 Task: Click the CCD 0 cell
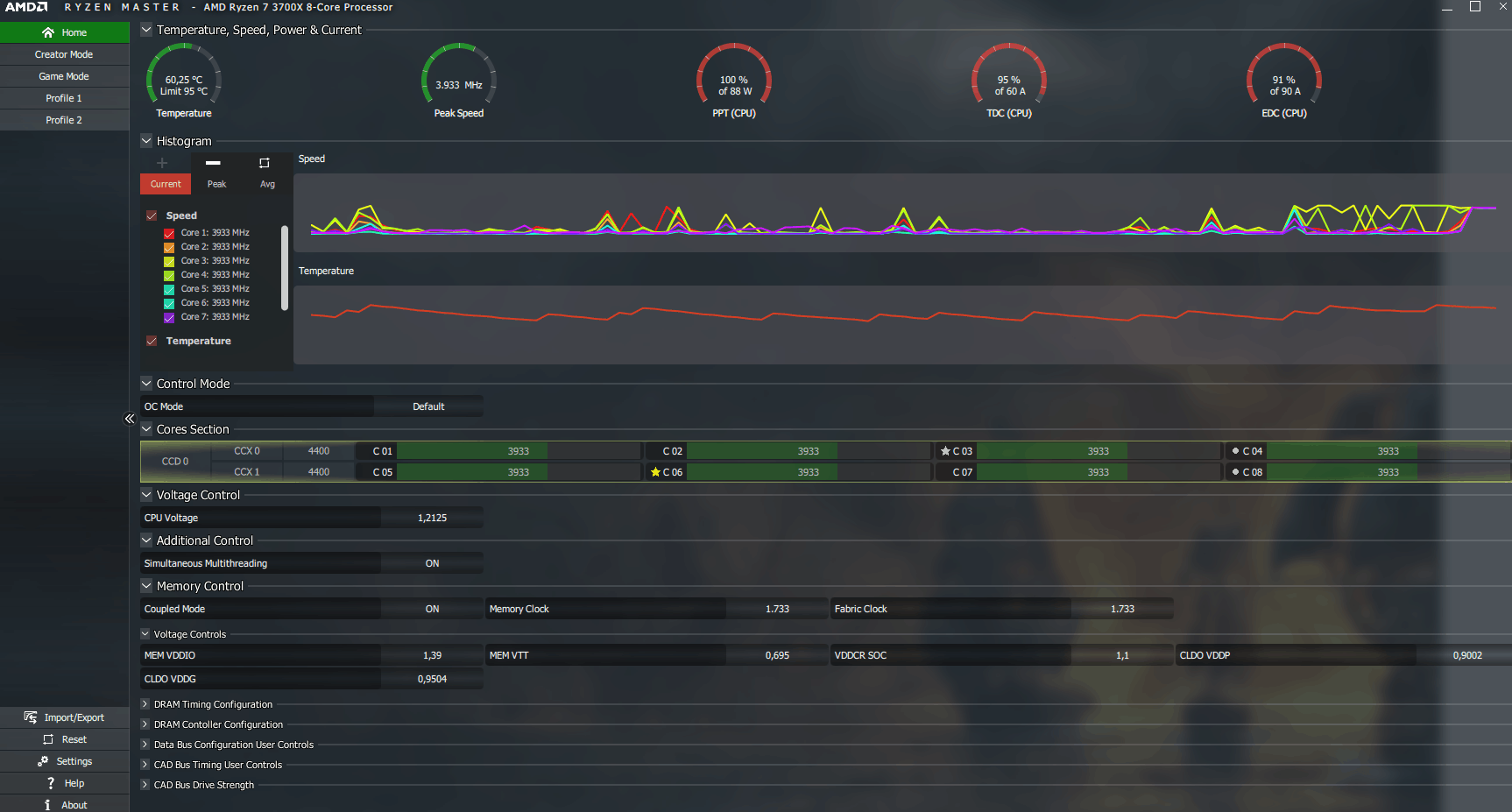click(175, 462)
